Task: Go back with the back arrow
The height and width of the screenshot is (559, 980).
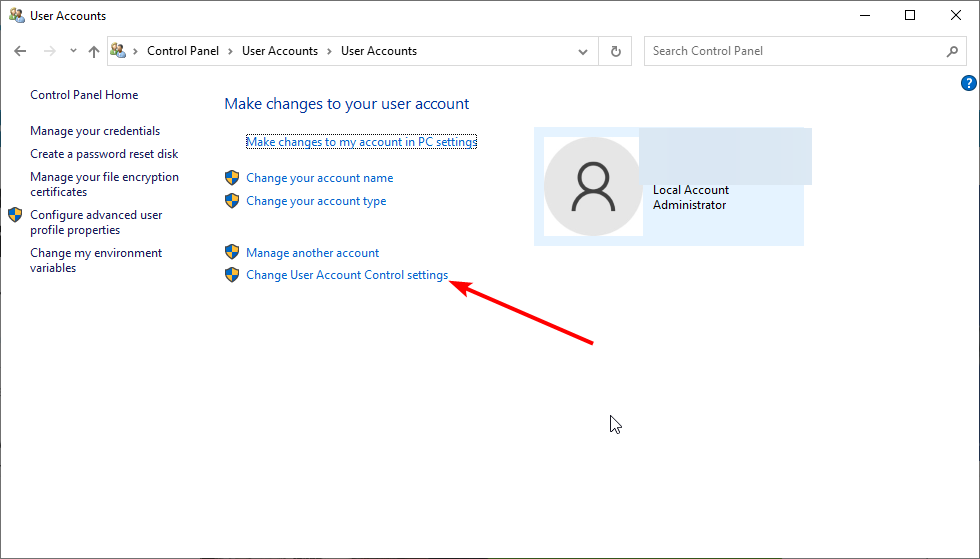Action: coord(20,51)
